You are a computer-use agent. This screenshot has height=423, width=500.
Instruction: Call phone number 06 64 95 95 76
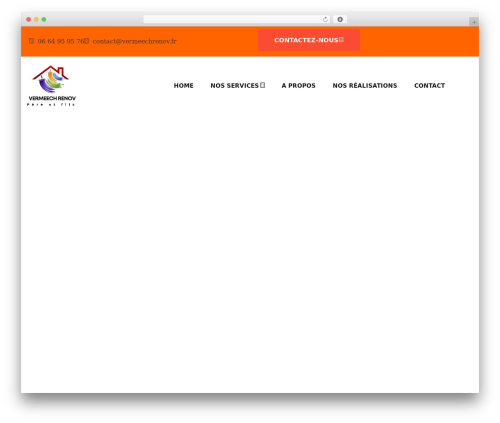click(x=60, y=41)
